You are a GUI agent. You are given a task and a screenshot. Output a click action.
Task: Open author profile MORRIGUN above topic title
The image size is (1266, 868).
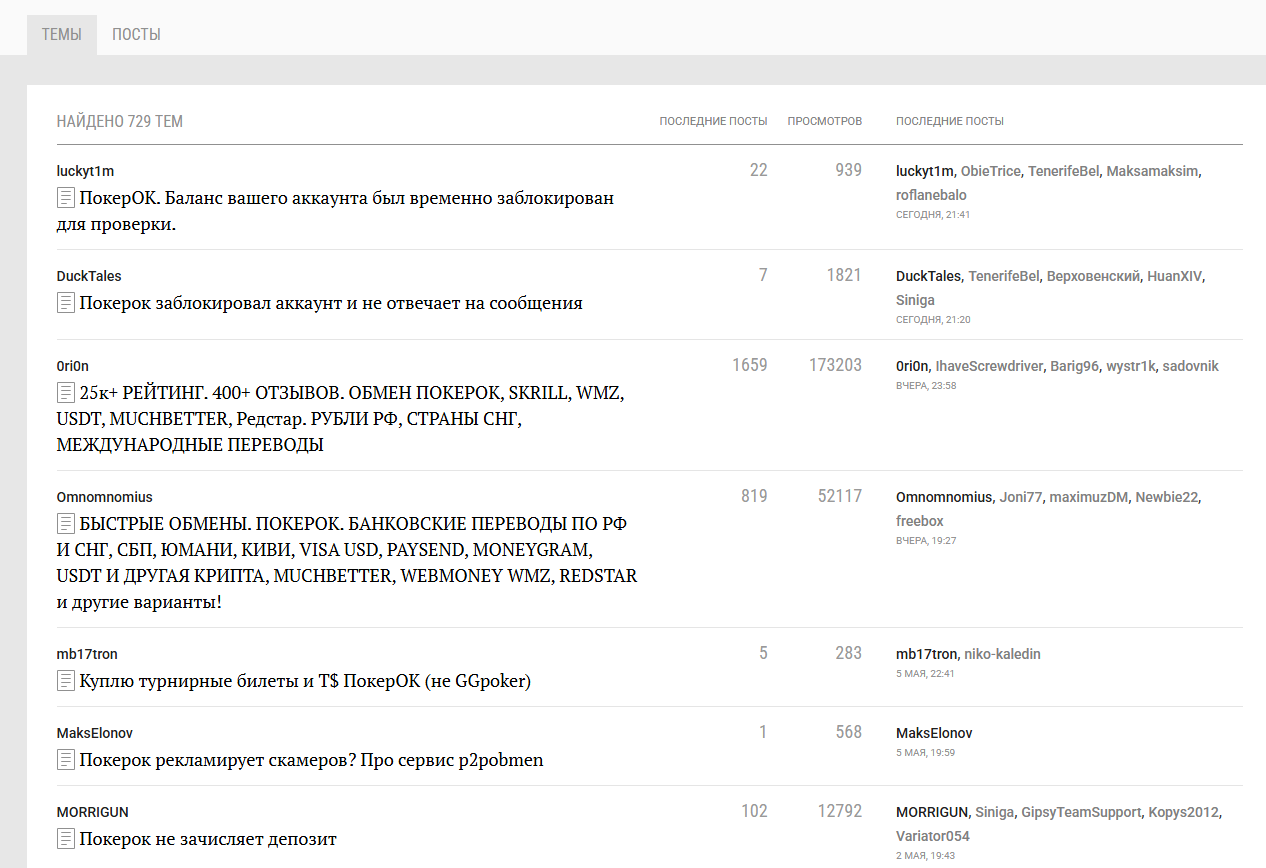coord(93,812)
